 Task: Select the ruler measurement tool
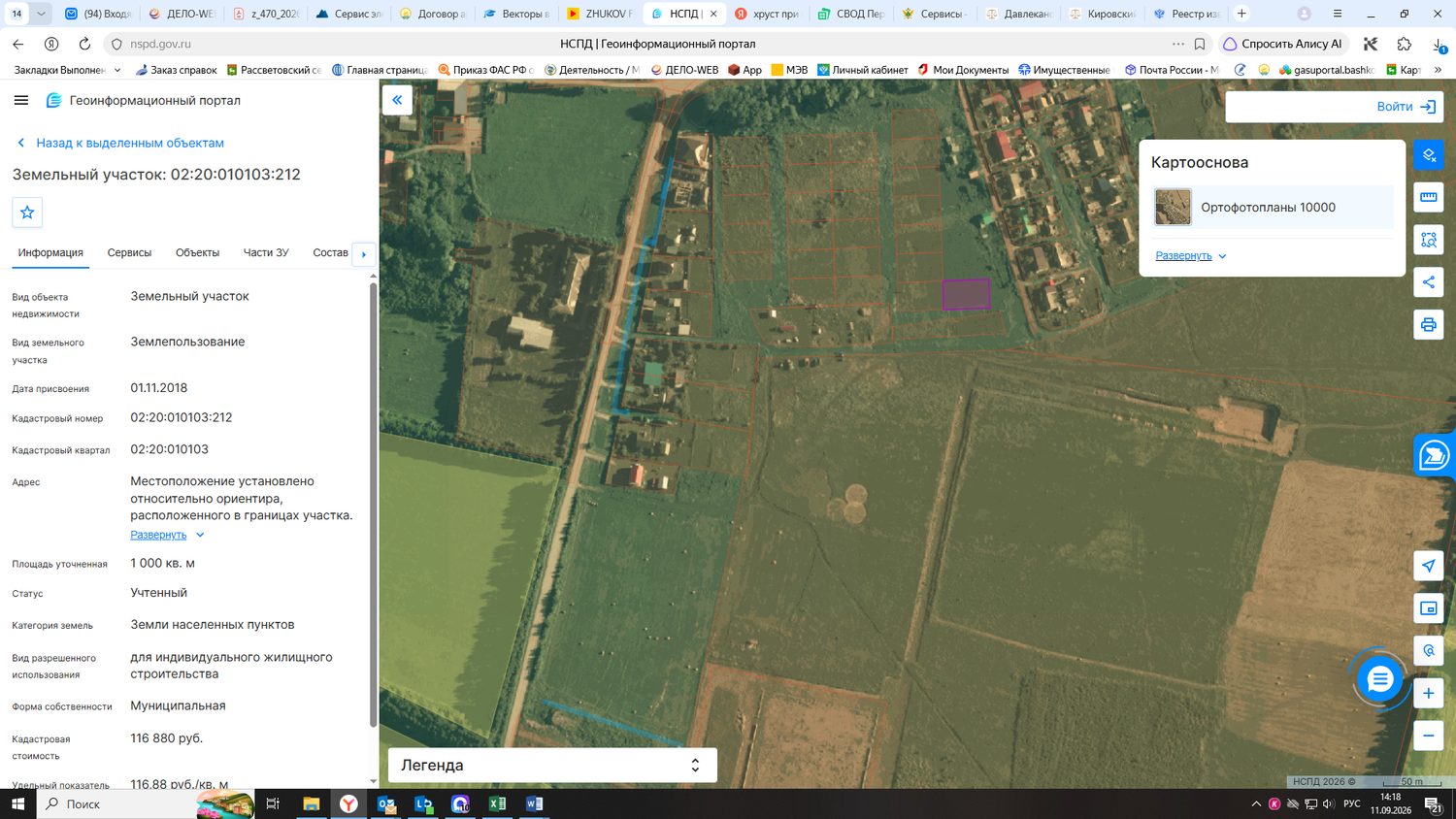pyautogui.click(x=1429, y=197)
